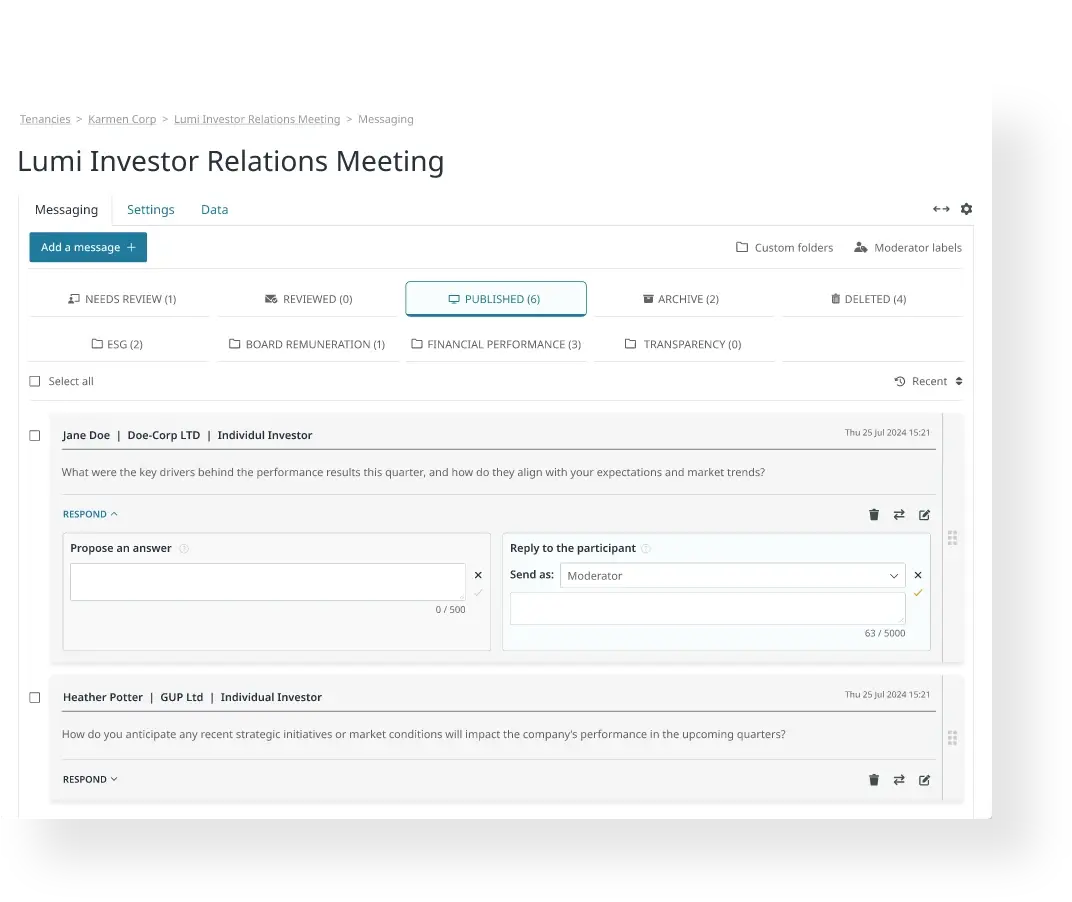Select Heather Potter's message checkbox
Image resolution: width=1072 pixels, height=902 pixels.
(x=35, y=697)
